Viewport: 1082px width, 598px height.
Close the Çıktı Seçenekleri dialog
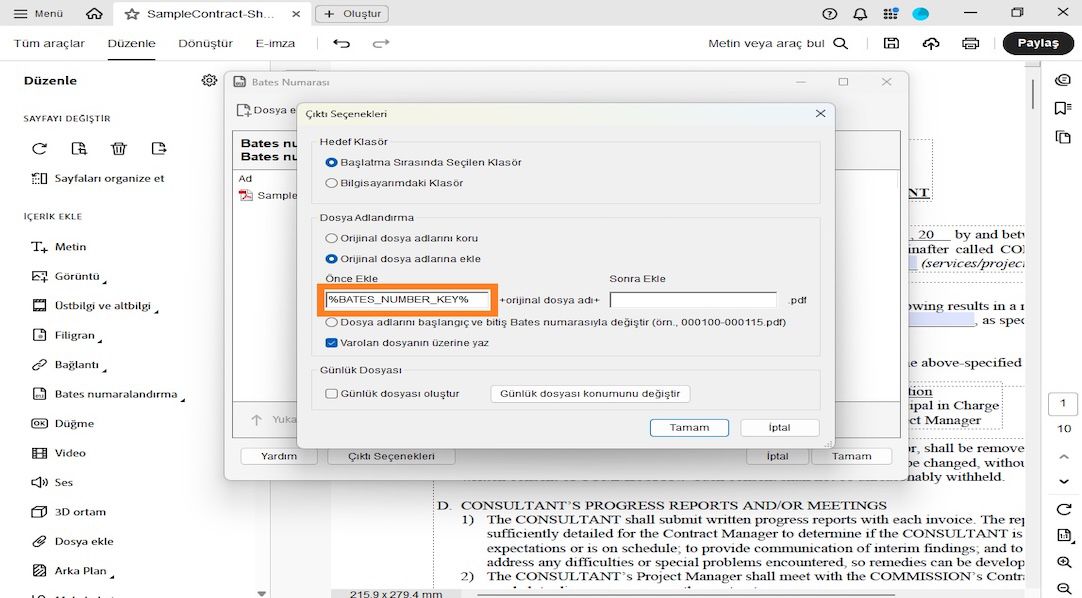tap(820, 113)
